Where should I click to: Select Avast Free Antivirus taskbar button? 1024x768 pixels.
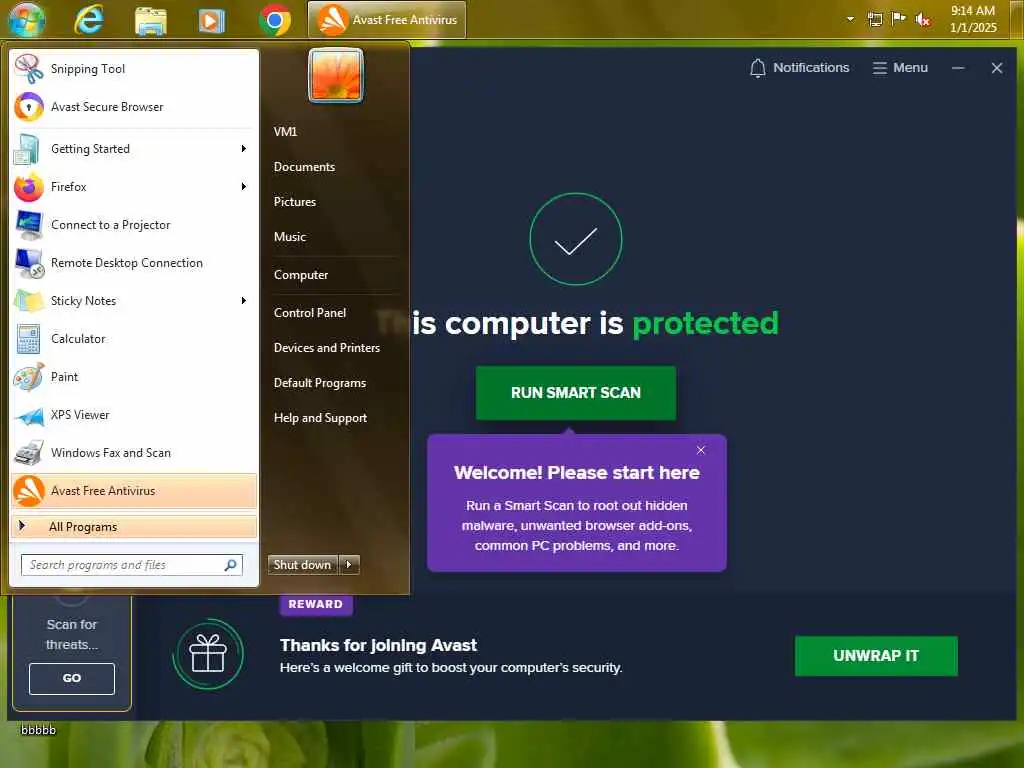387,20
